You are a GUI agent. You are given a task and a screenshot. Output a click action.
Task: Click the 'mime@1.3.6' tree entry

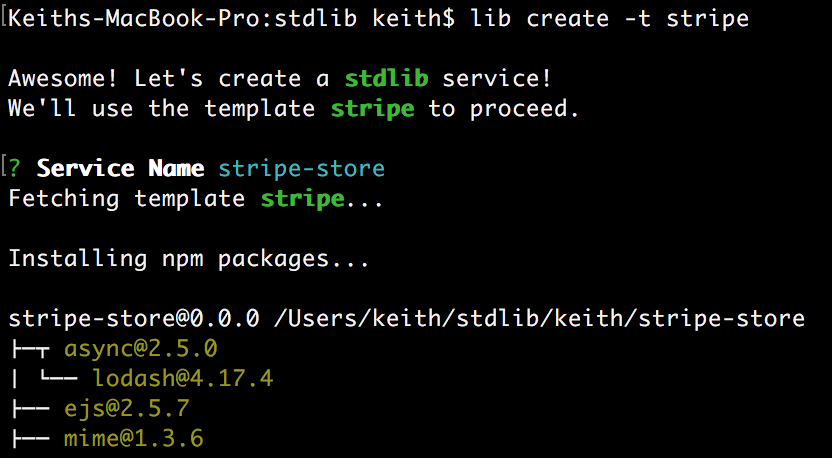click(134, 438)
